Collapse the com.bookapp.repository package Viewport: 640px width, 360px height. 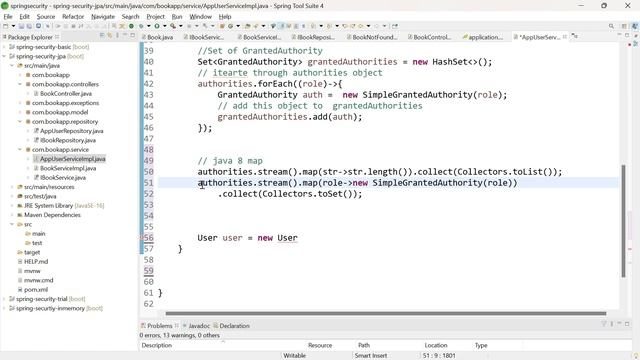[20, 122]
